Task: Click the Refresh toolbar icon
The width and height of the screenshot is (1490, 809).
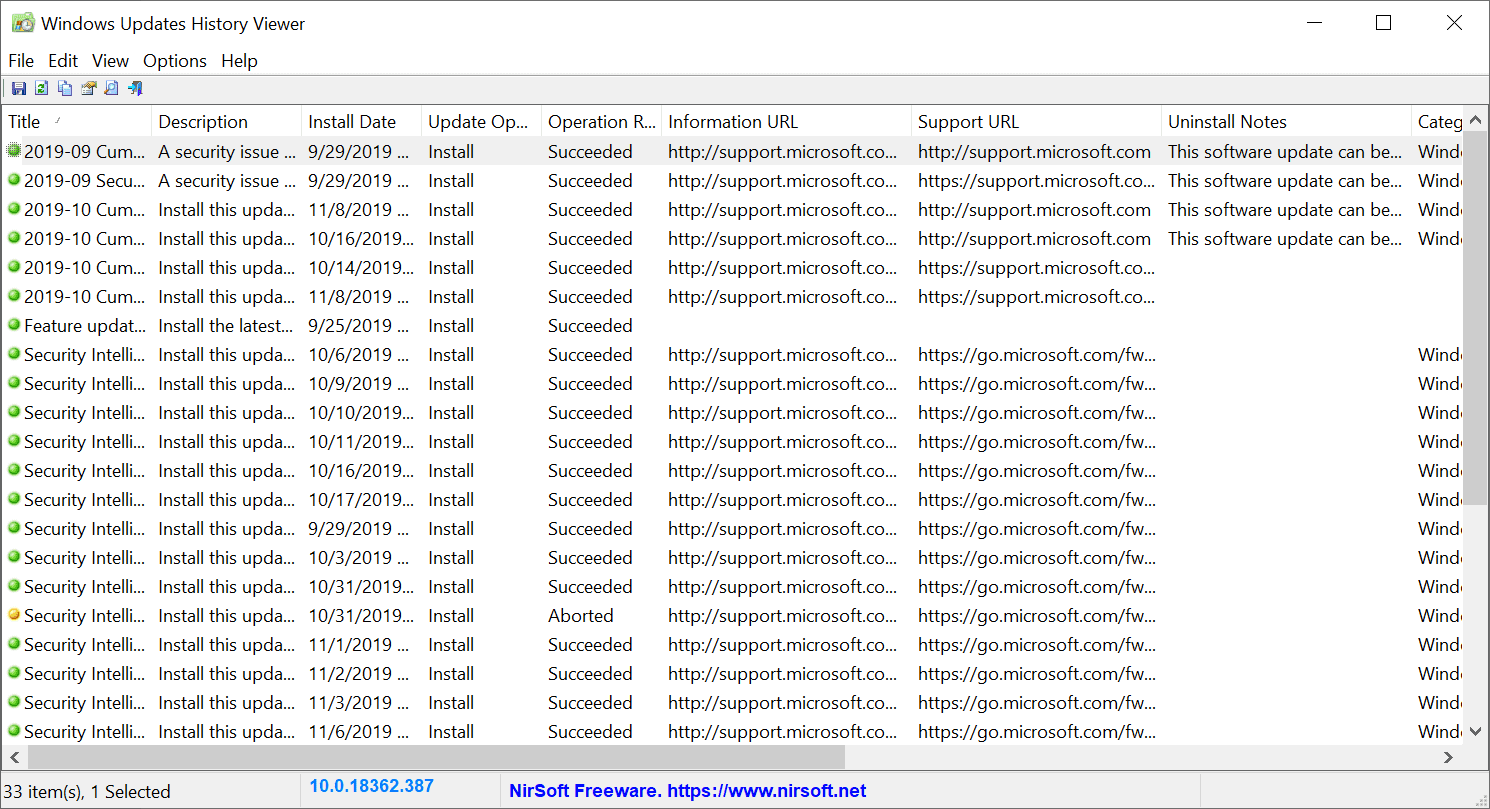Action: click(x=42, y=88)
